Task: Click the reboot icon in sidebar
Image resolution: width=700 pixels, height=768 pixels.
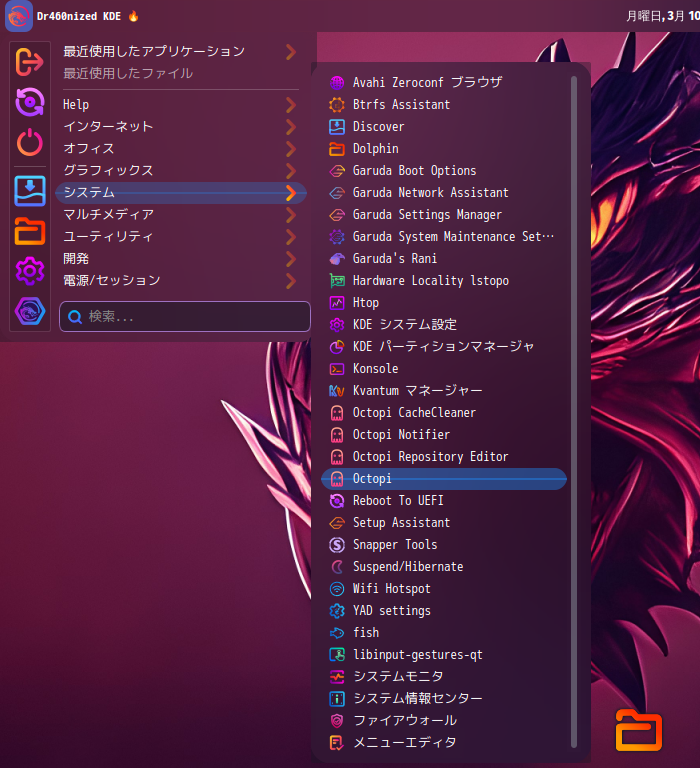Action: (30, 102)
